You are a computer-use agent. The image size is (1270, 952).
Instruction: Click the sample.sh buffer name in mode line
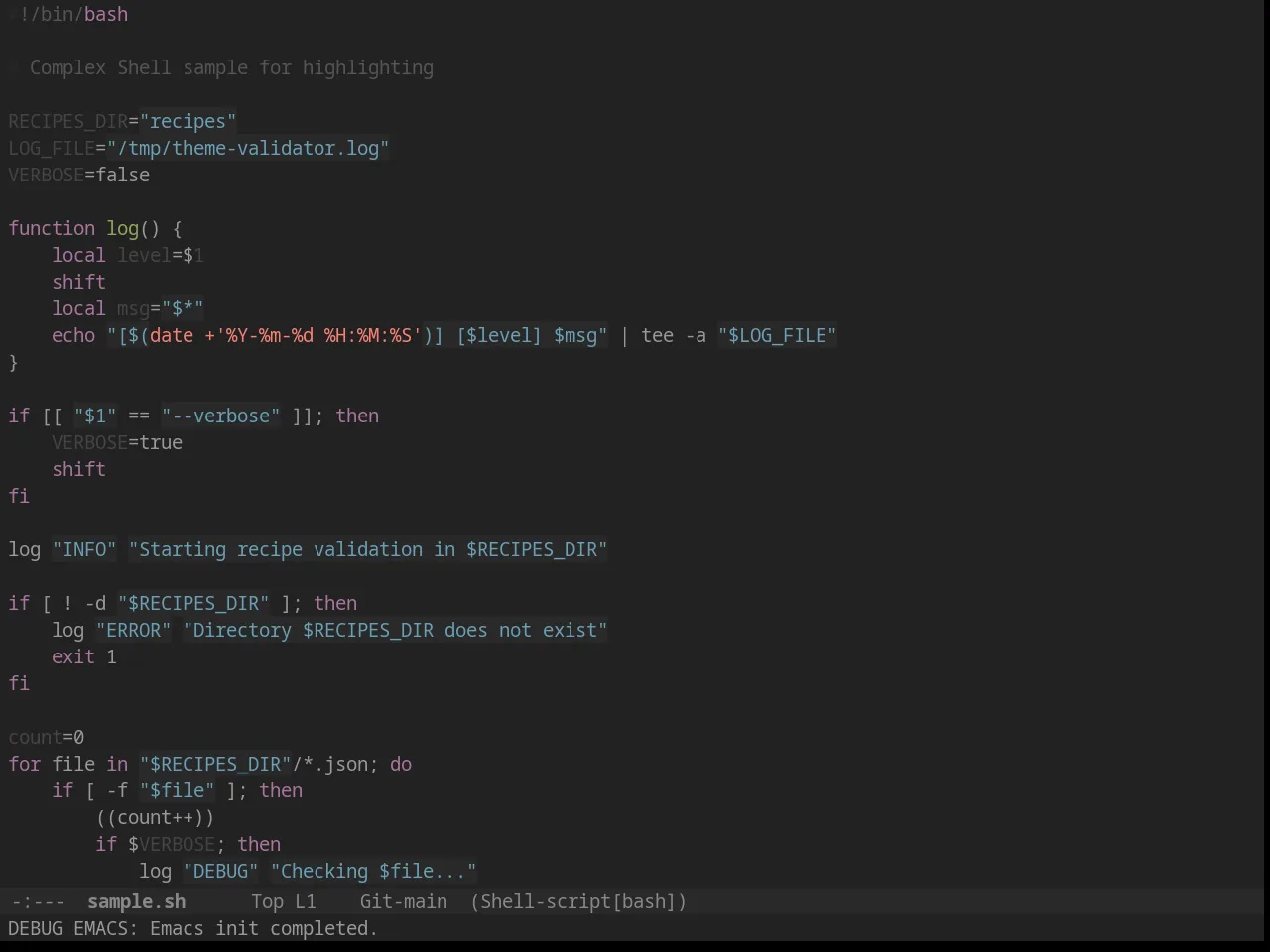click(x=136, y=901)
